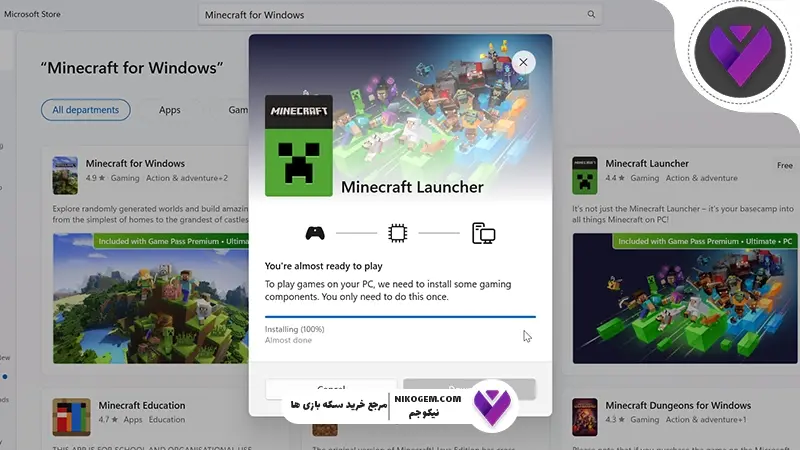
Task: Click the 4.4 star rating of Minecraft Launcher
Action: [x=615, y=178]
